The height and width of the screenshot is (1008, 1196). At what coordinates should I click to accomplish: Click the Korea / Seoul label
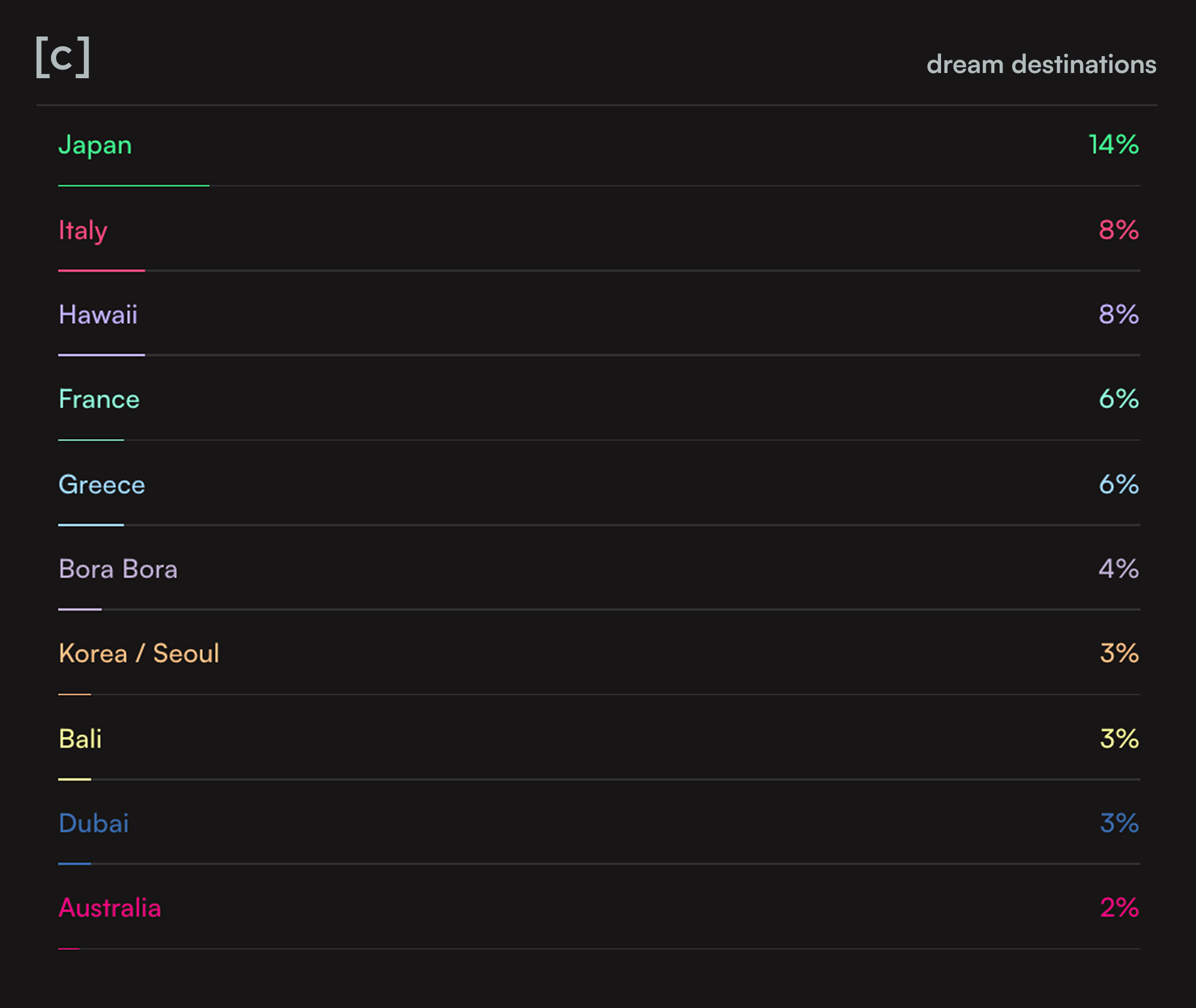(x=138, y=654)
